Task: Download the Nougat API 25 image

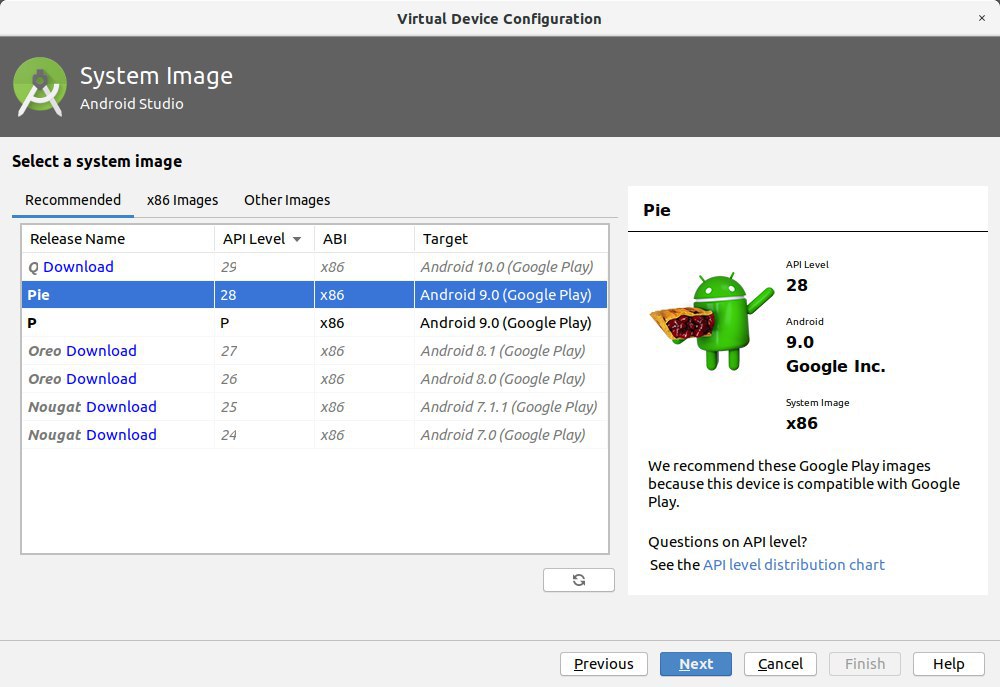Action: tap(121, 407)
